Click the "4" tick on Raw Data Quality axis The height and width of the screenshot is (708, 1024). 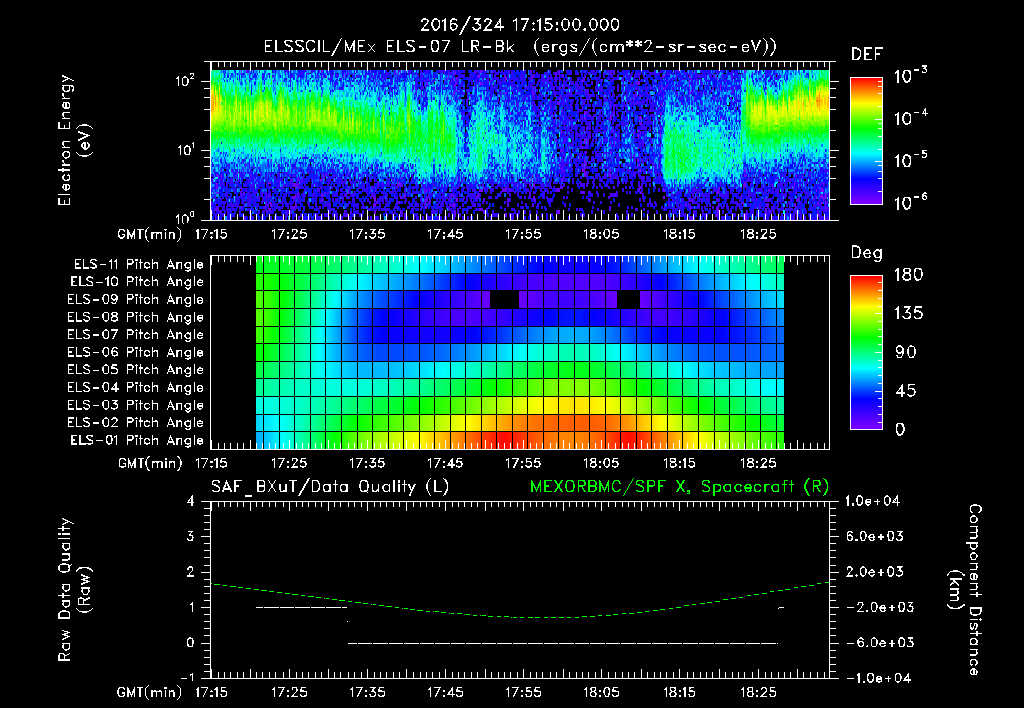[190, 501]
